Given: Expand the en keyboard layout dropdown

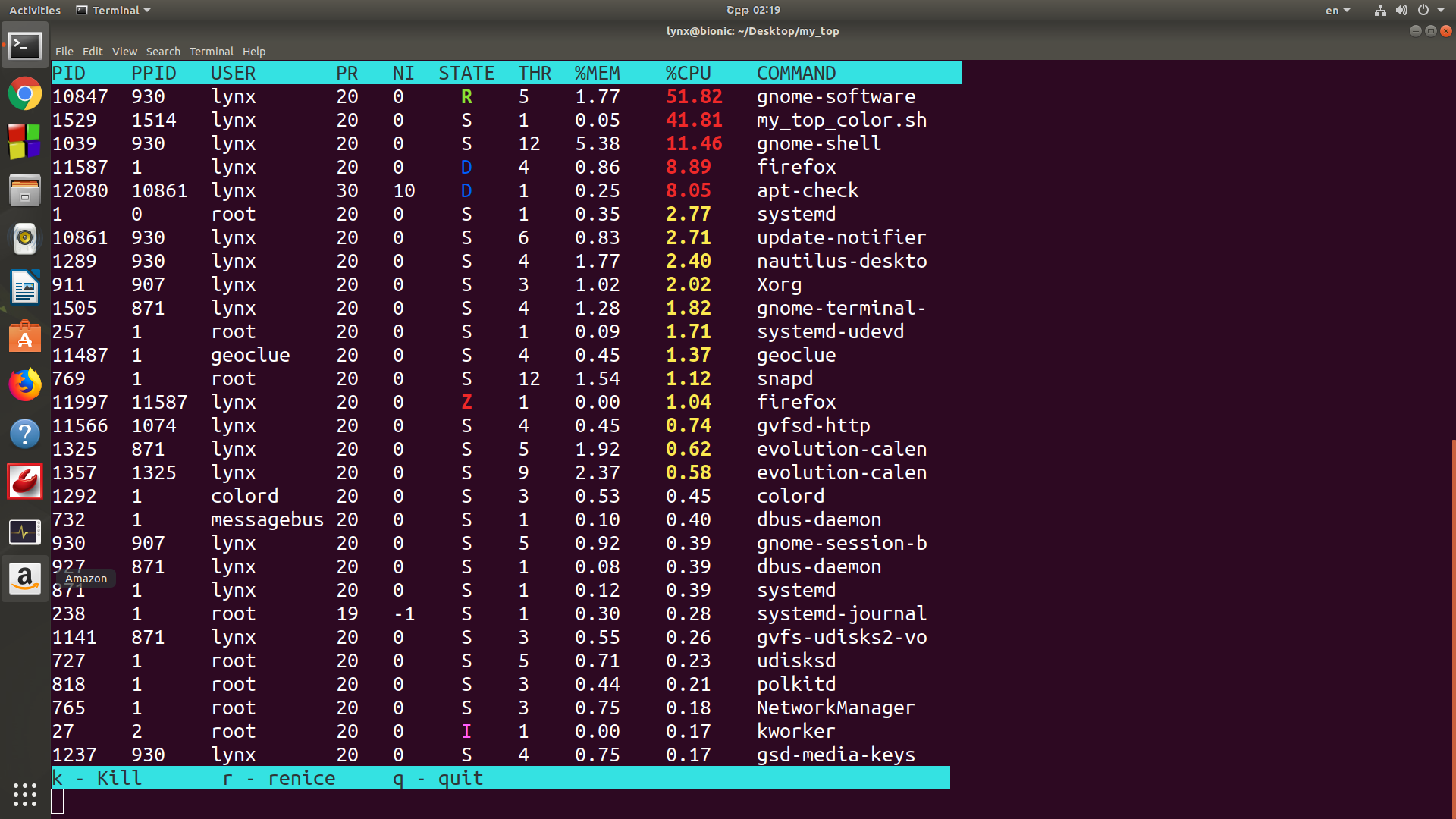Looking at the screenshot, I should coord(1338,11).
